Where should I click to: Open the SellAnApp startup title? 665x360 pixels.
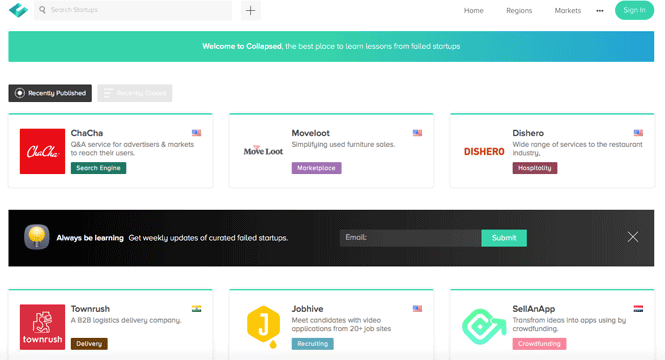point(534,309)
